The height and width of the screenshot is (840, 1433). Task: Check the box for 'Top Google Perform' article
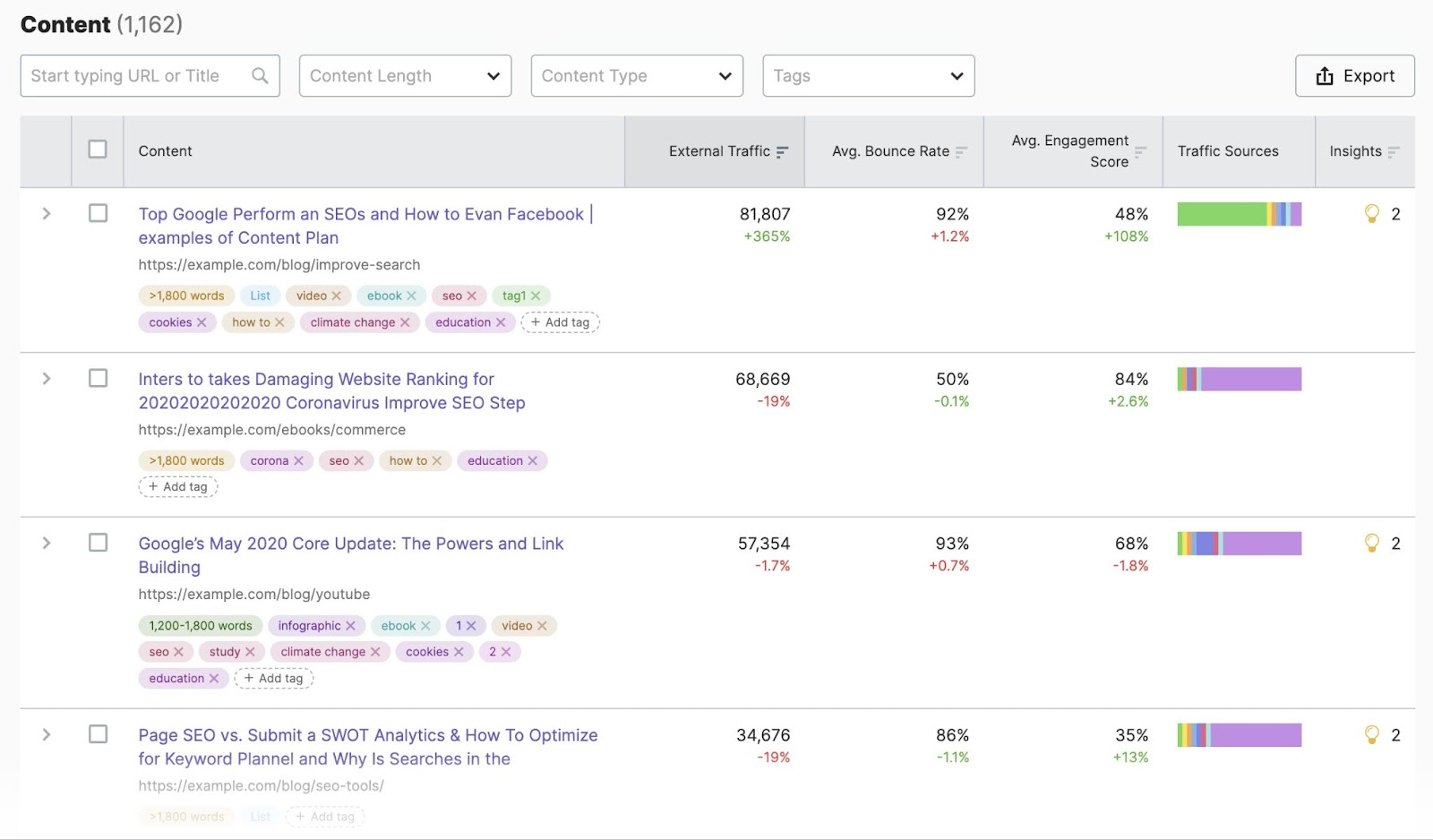(x=98, y=213)
